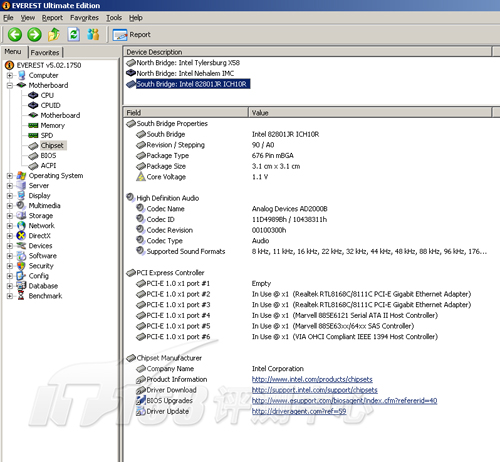Select the Memory chip icon
This screenshot has width=500, height=462.
tap(33, 125)
